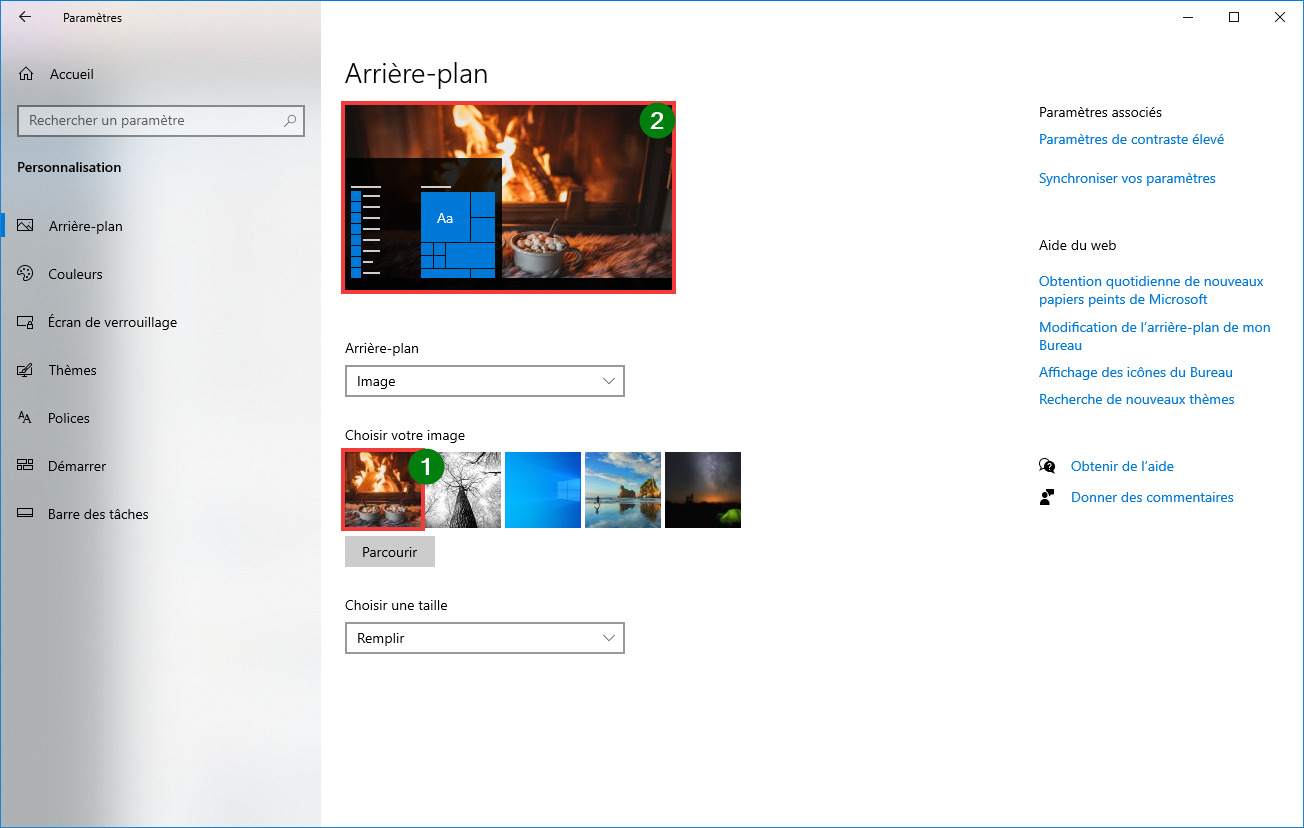1304x828 pixels.
Task: Open the Arrière-plan Image dropdown
Action: pos(485,382)
